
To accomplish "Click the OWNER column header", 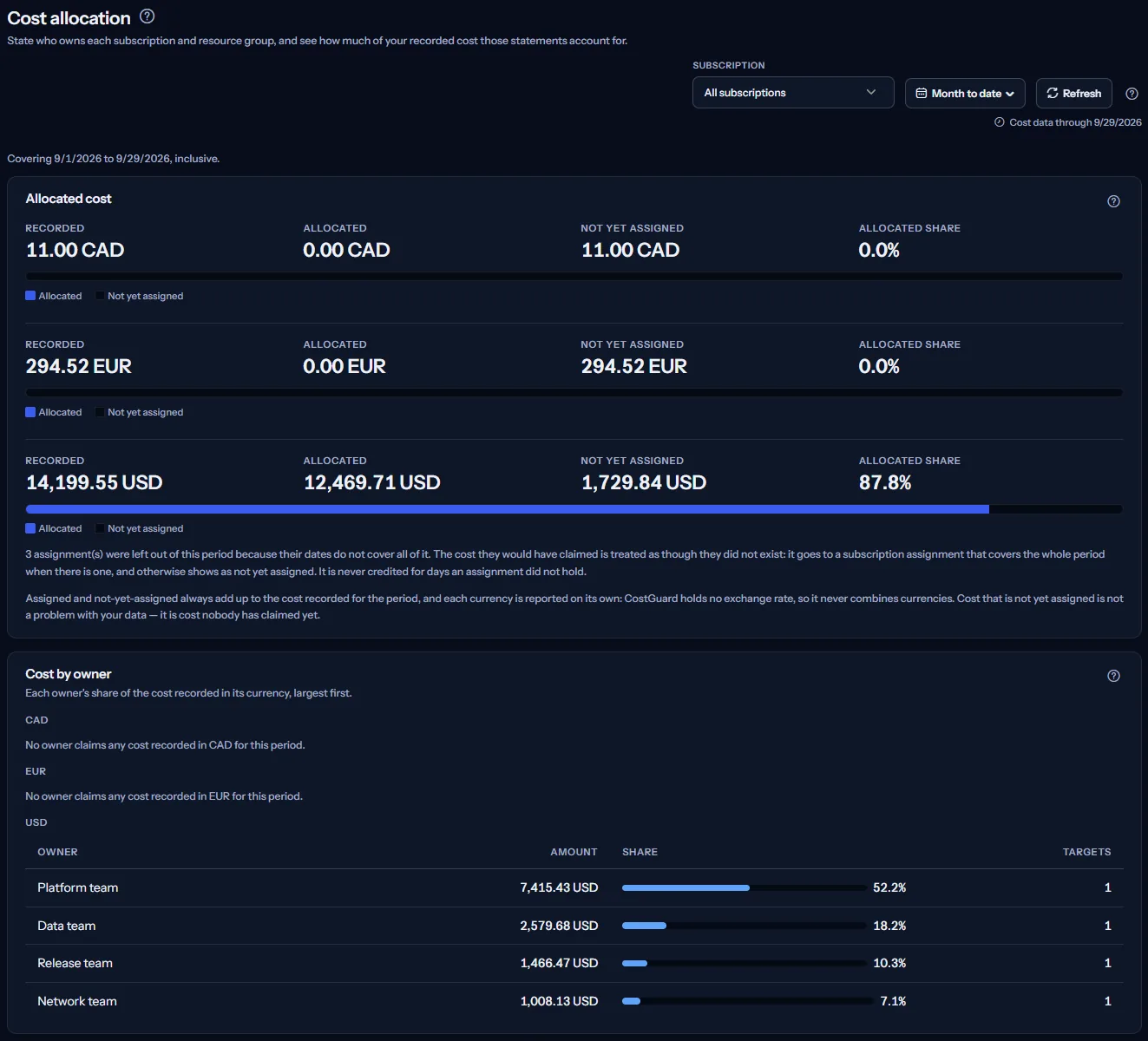I will click(57, 852).
